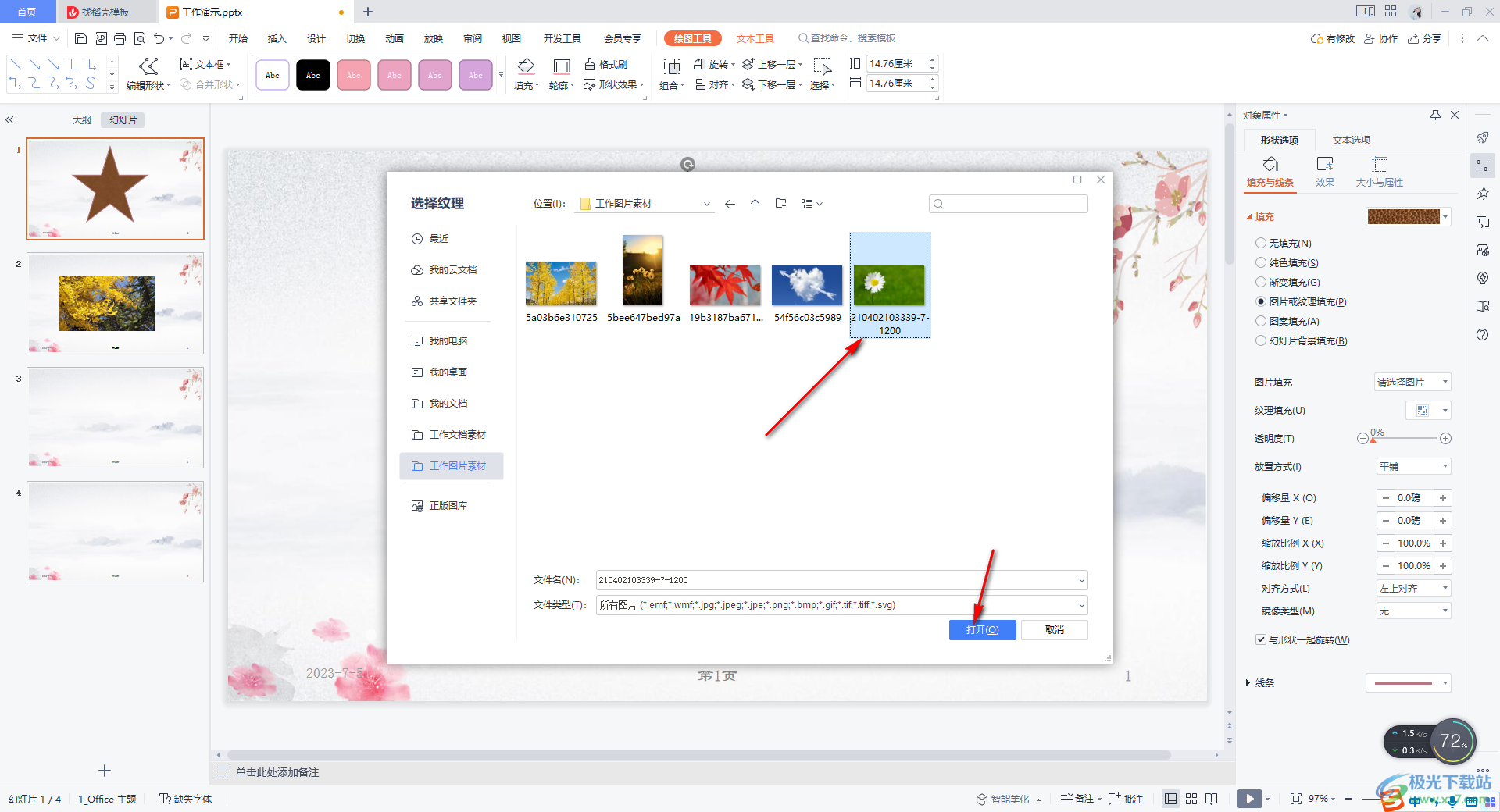
Task: Select the black Abc shape style
Action: (313, 75)
